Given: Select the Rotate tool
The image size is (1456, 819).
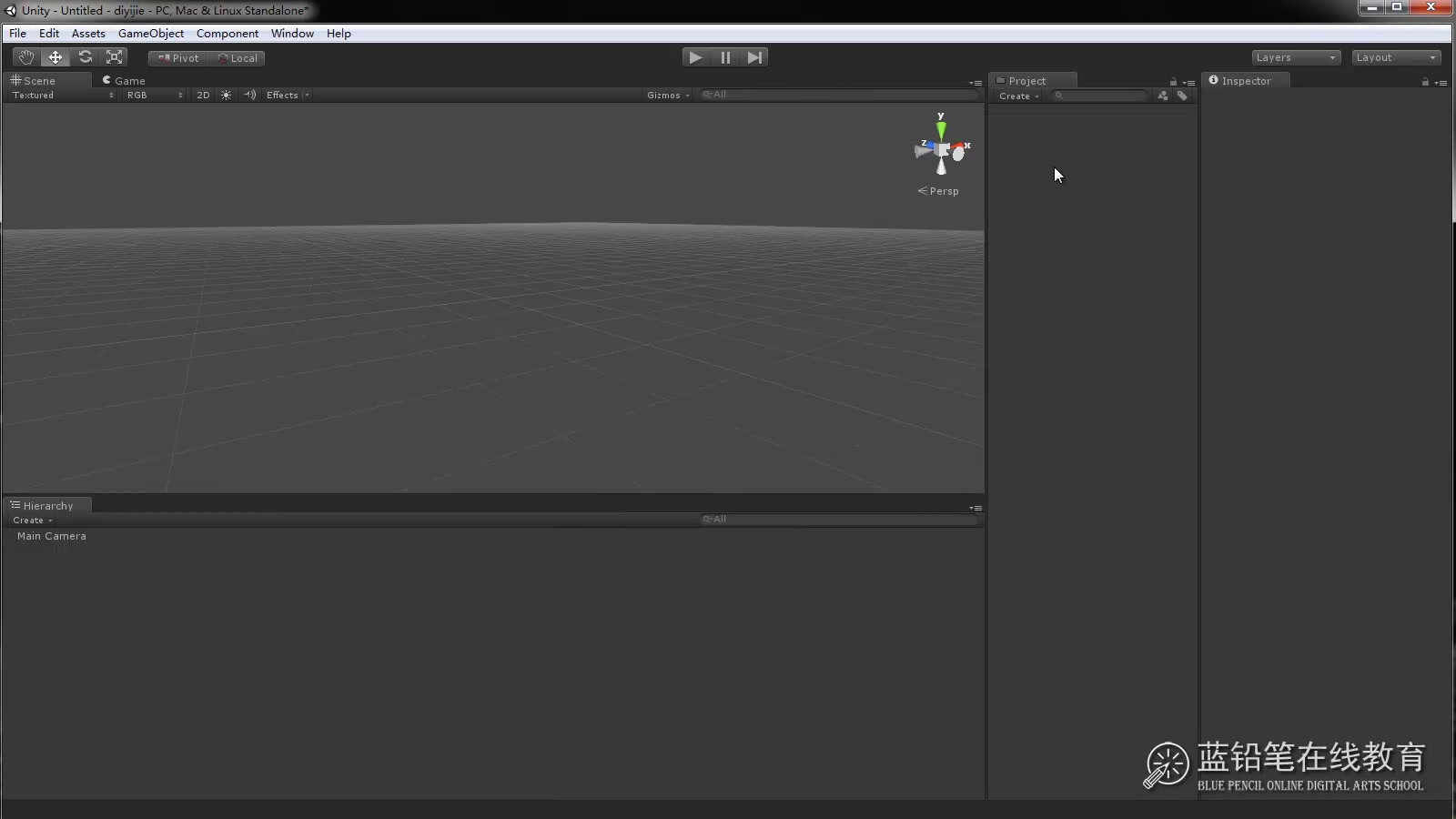Looking at the screenshot, I should 86,56.
